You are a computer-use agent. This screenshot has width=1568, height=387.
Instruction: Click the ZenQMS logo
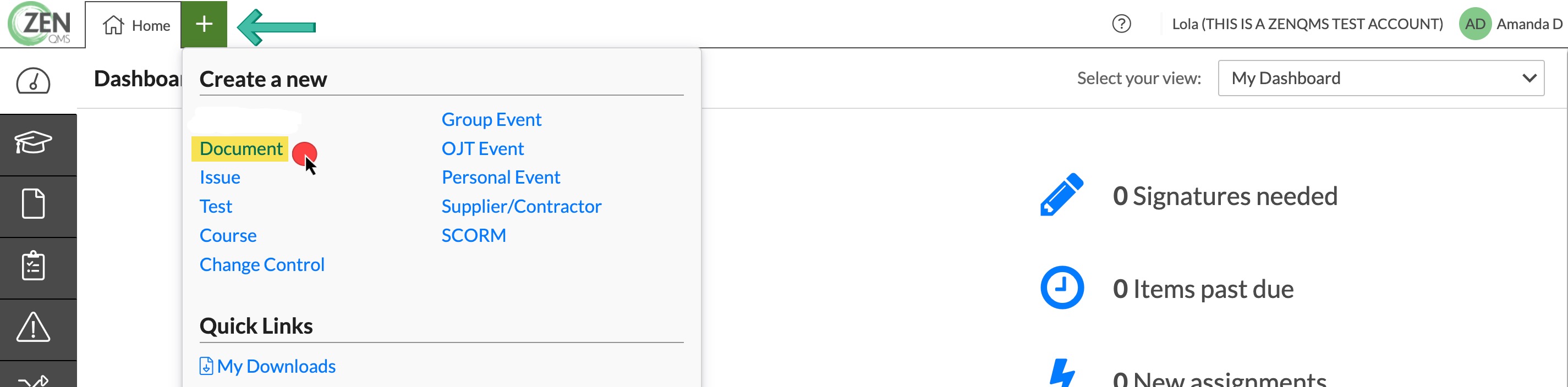[40, 24]
